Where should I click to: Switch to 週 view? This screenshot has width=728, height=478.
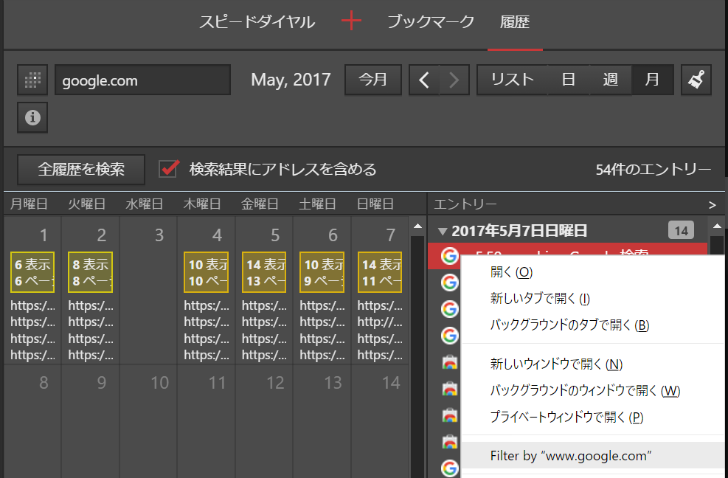coord(610,80)
